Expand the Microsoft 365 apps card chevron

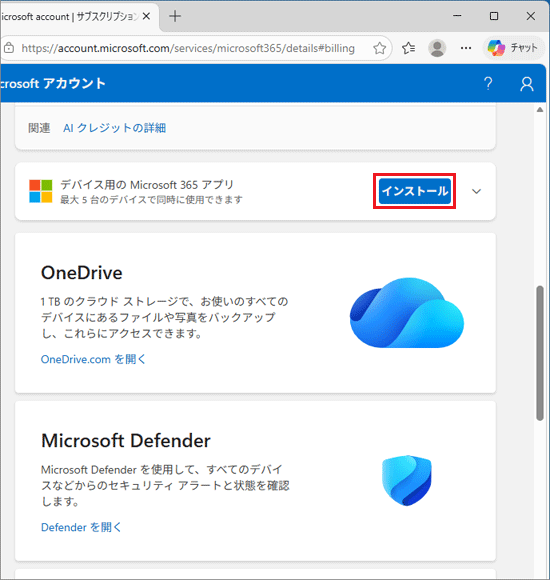[x=476, y=191]
